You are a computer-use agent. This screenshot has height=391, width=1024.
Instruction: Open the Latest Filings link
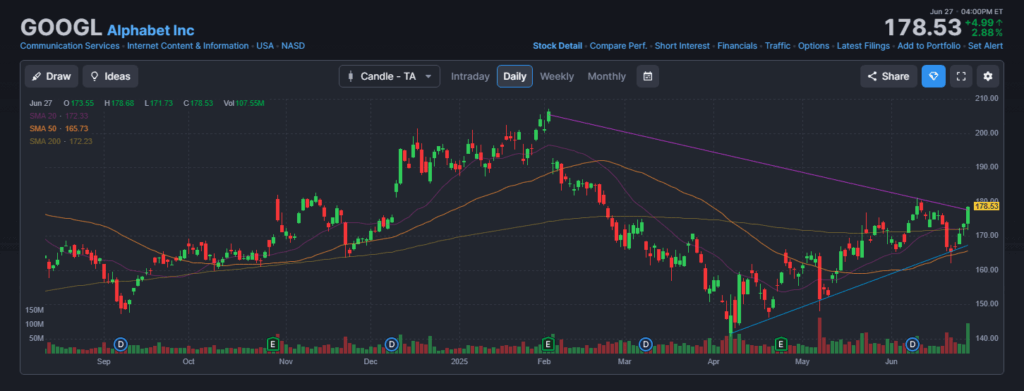tap(863, 46)
